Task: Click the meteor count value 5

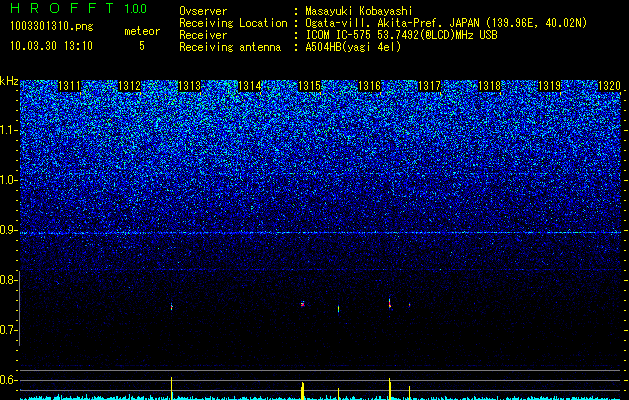Action: (x=142, y=46)
